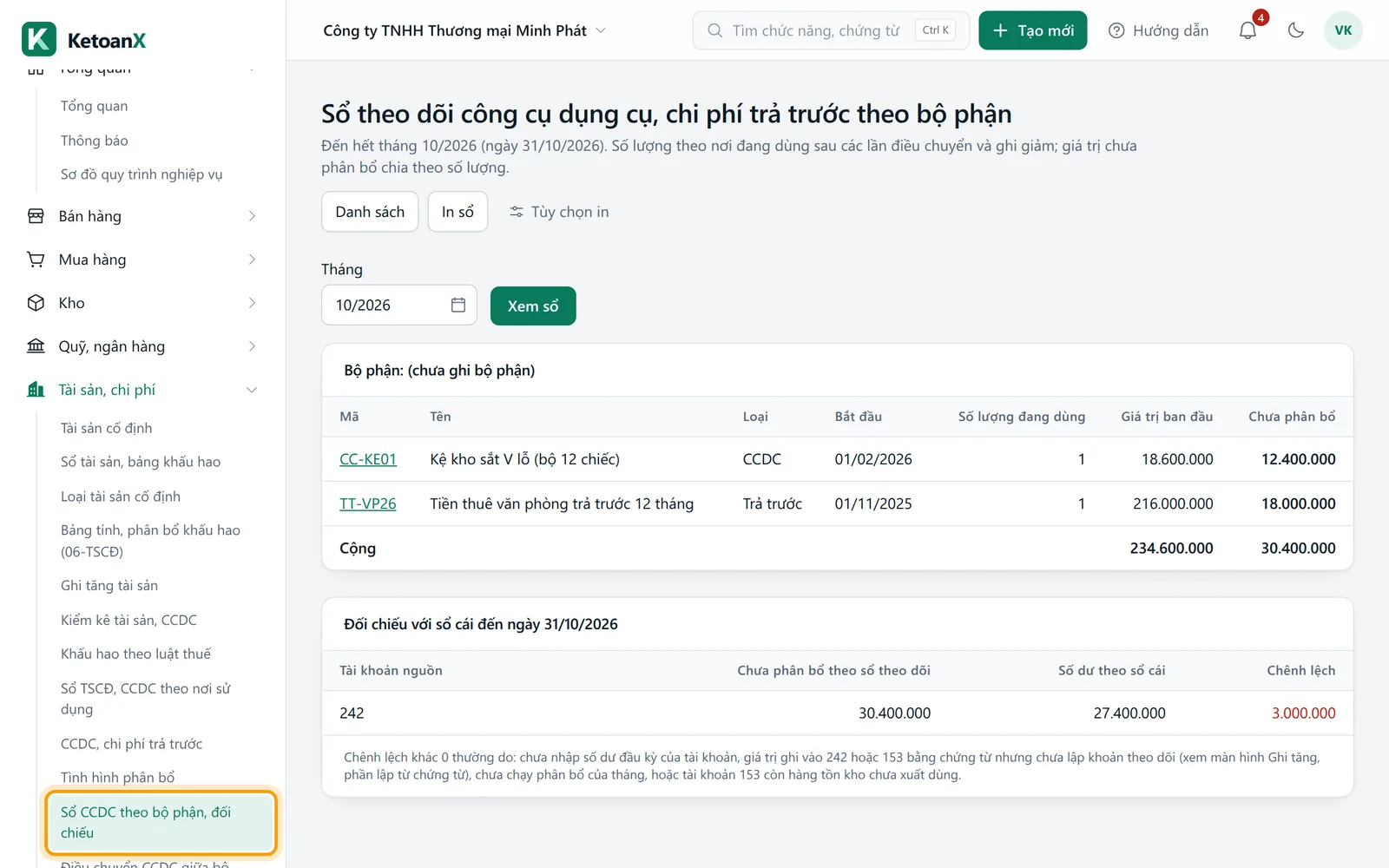Screen dimensions: 1389x868
Task: Expand the Bán hàng menu chevron
Action: 252,216
